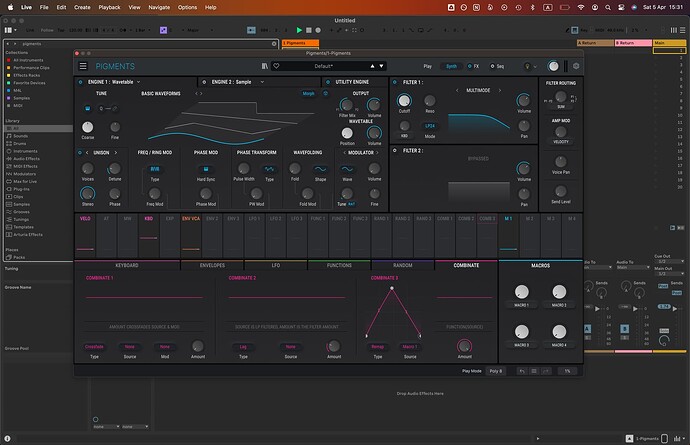Viewport: 690px width, 445px height.
Task: Click the Morph button in wavetable display
Action: pos(308,92)
